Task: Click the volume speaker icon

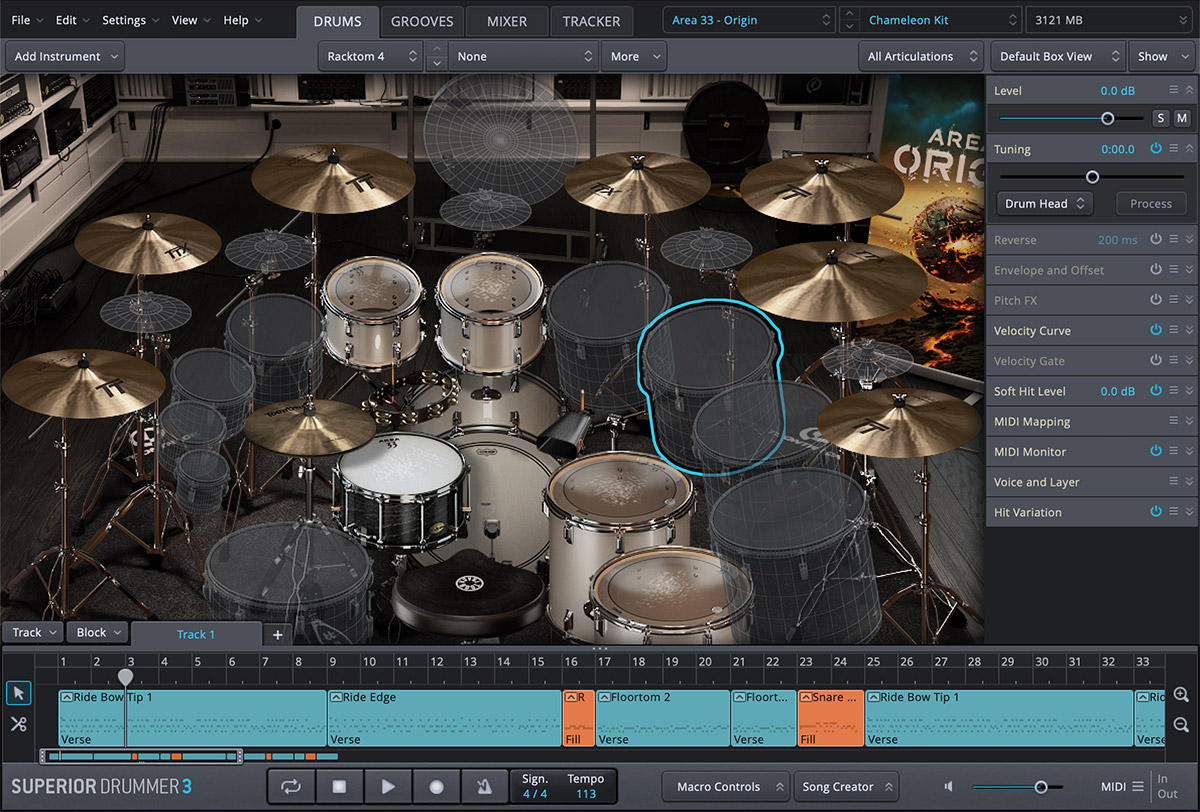Action: tap(949, 787)
